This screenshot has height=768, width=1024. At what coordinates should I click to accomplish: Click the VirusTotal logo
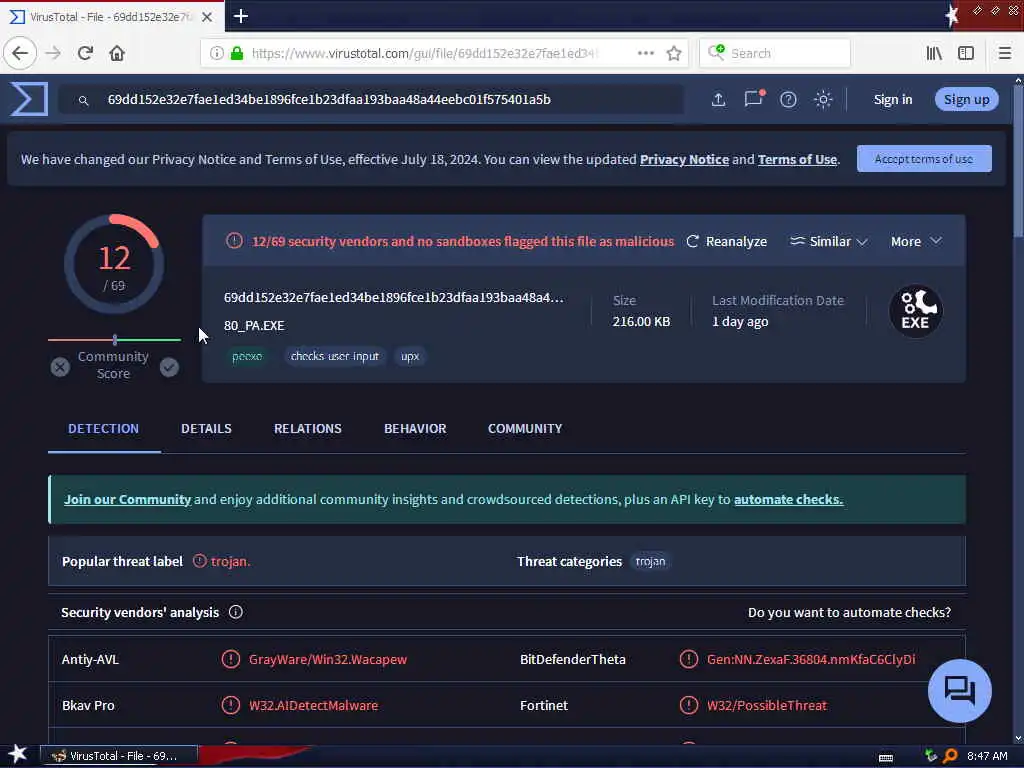(29, 99)
